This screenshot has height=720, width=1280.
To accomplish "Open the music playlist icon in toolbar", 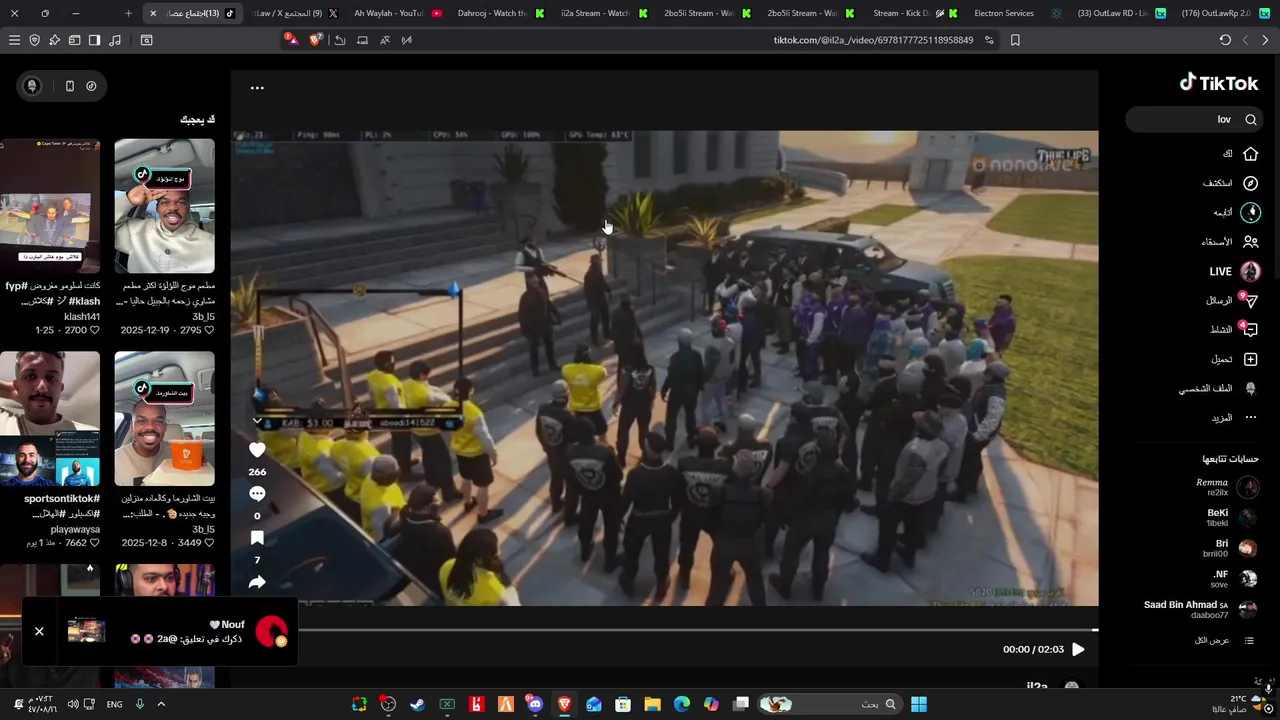I will 114,40.
